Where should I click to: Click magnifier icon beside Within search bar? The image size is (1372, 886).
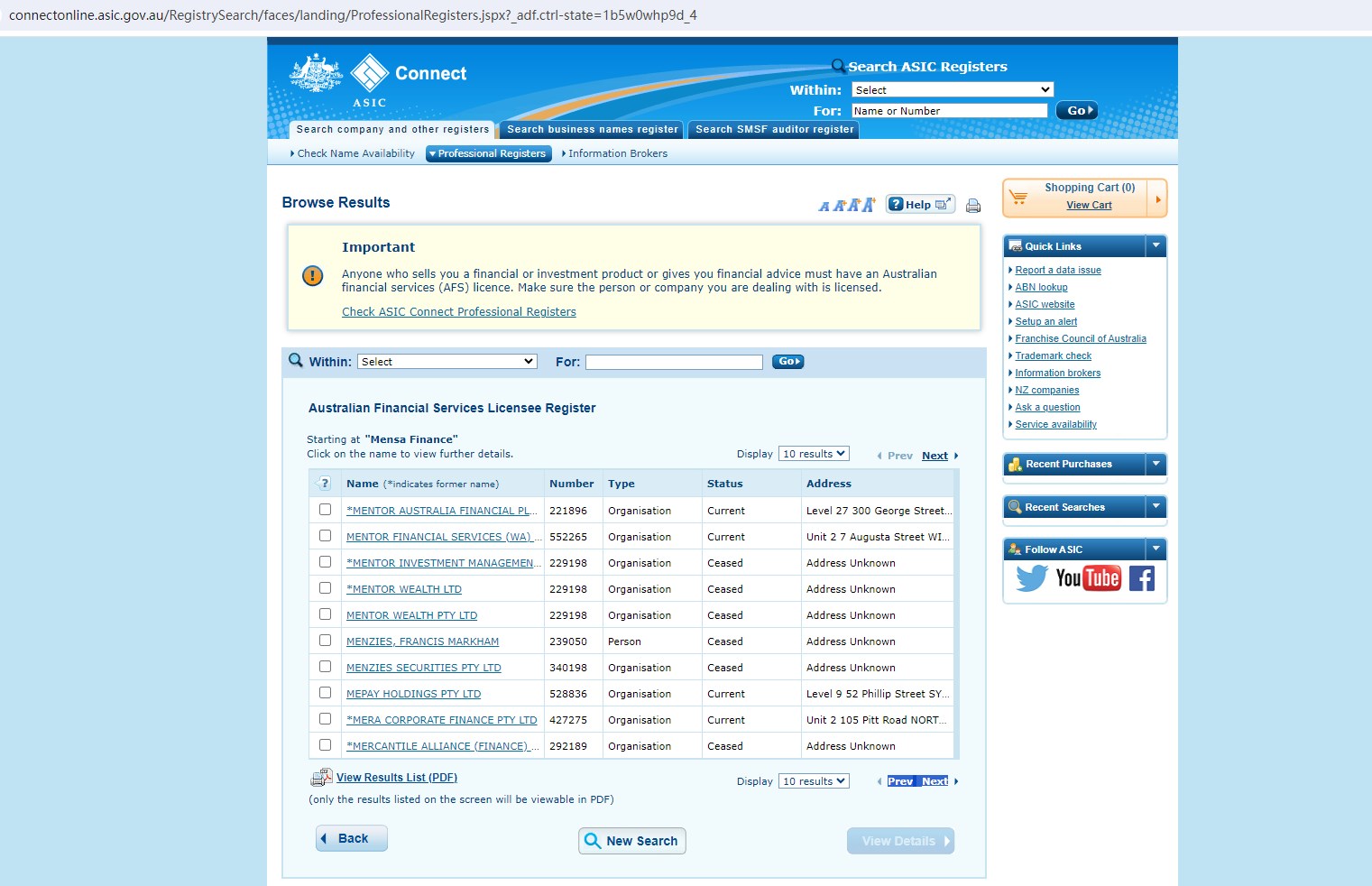tap(295, 360)
